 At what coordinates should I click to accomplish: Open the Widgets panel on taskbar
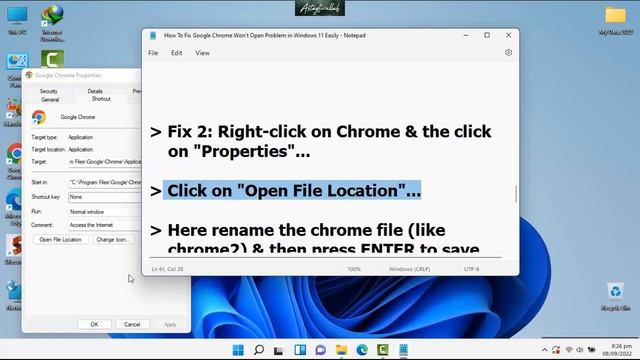point(300,350)
